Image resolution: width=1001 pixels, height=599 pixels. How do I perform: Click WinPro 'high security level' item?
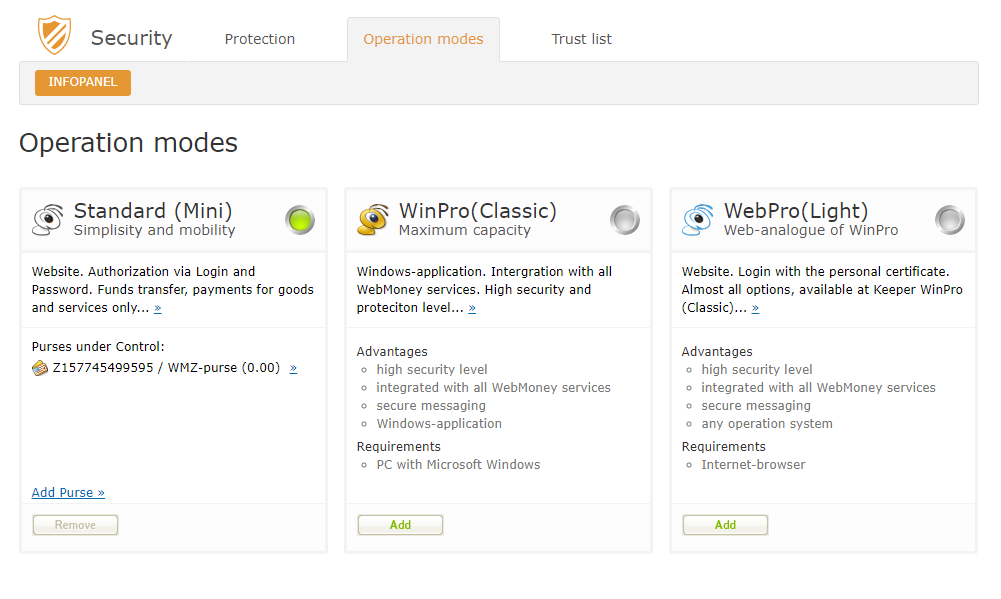click(432, 370)
